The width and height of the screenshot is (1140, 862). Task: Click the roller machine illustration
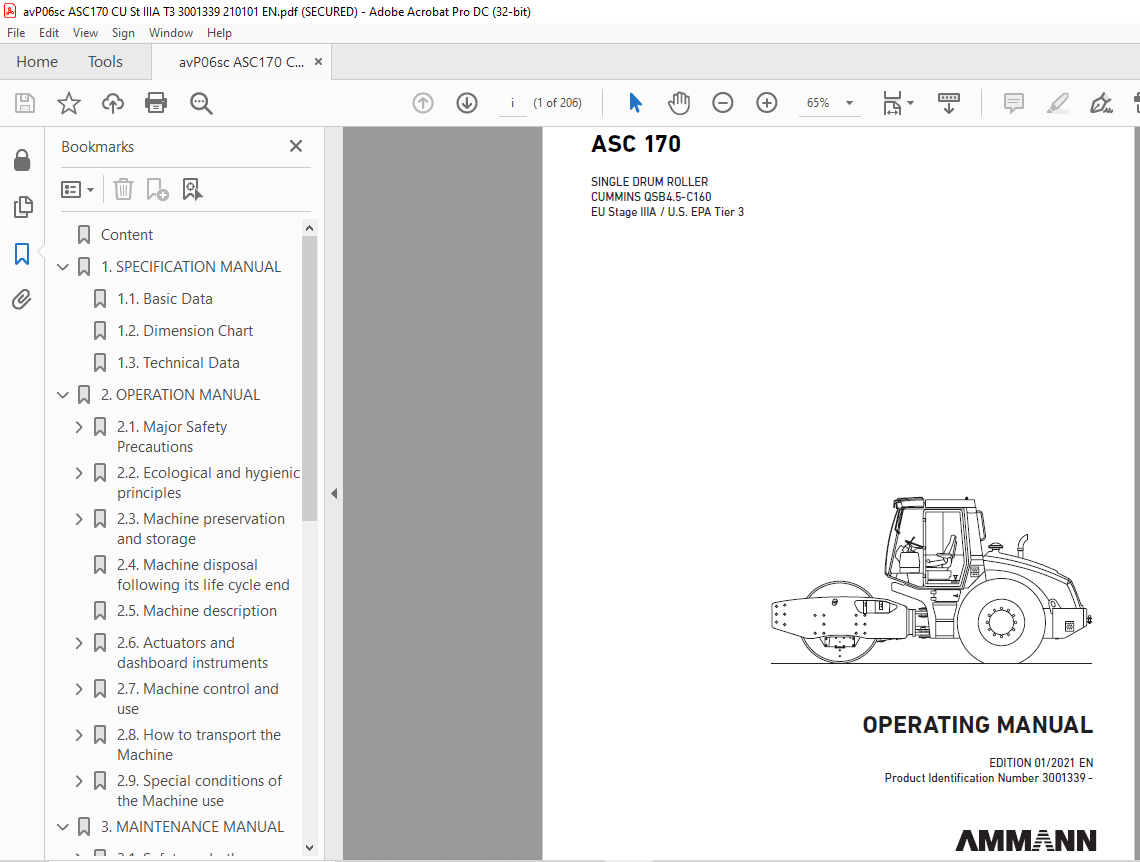coord(931,580)
